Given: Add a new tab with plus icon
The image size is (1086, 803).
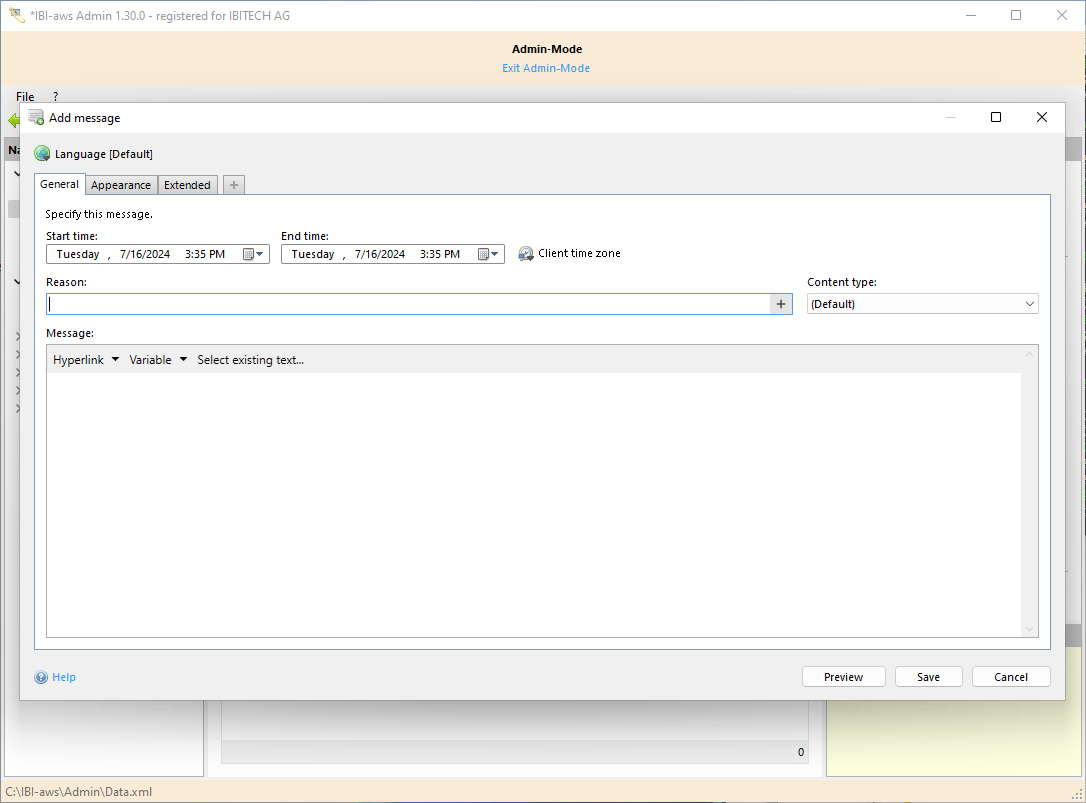Looking at the screenshot, I should (x=233, y=185).
